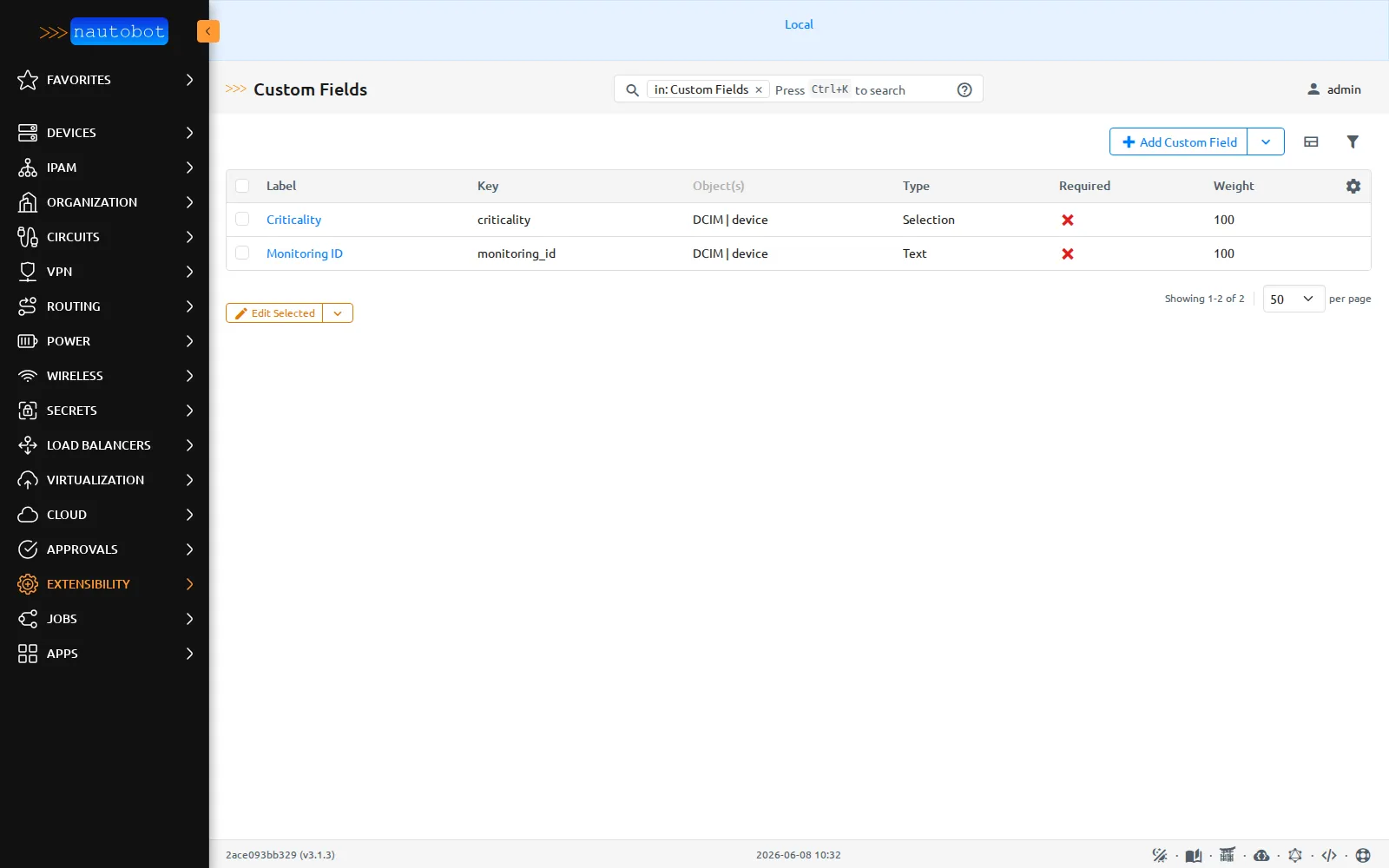Open REST API cloud icon in footer
This screenshot has height=868, width=1389.
tap(1261, 855)
